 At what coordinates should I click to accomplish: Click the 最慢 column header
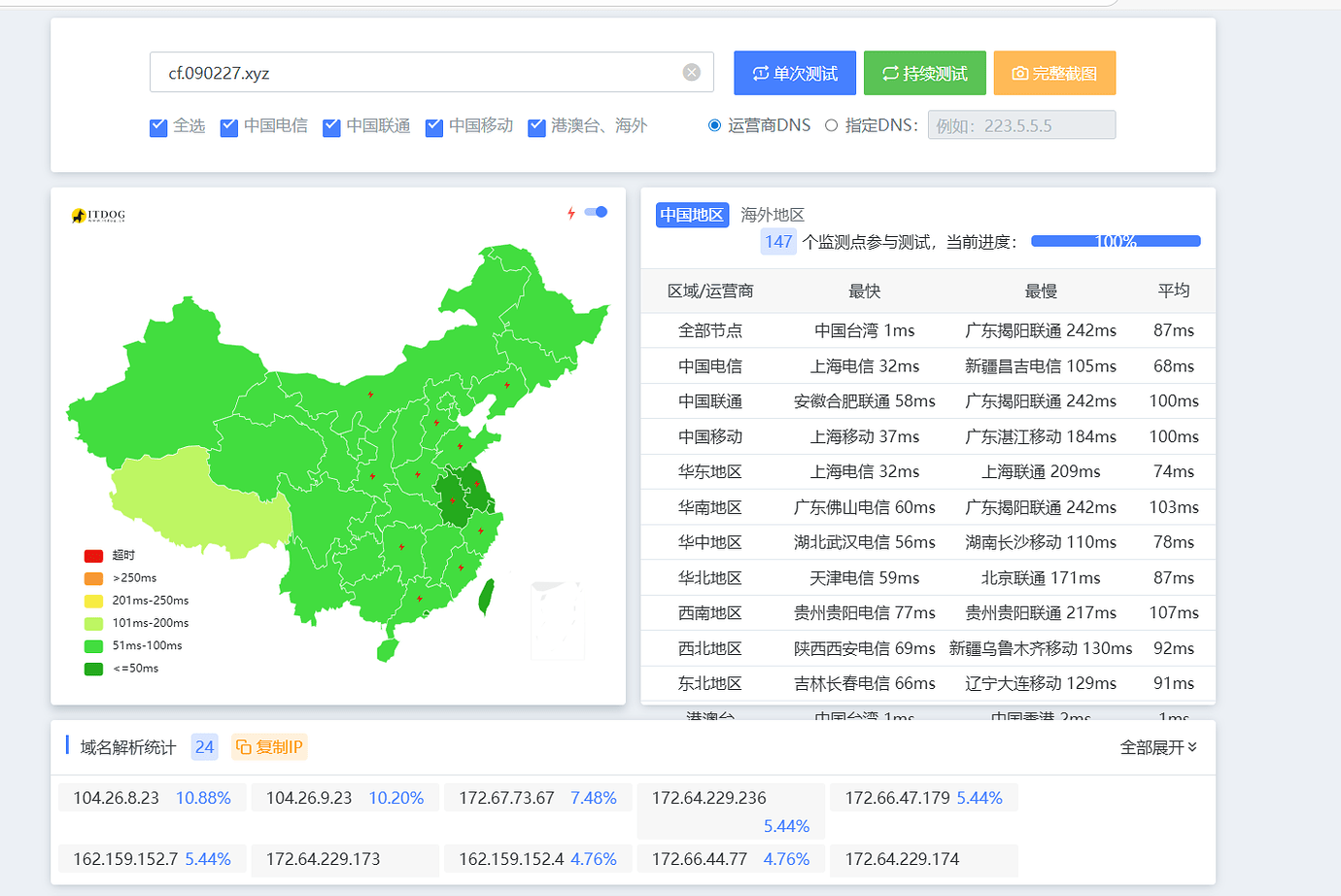[1041, 291]
